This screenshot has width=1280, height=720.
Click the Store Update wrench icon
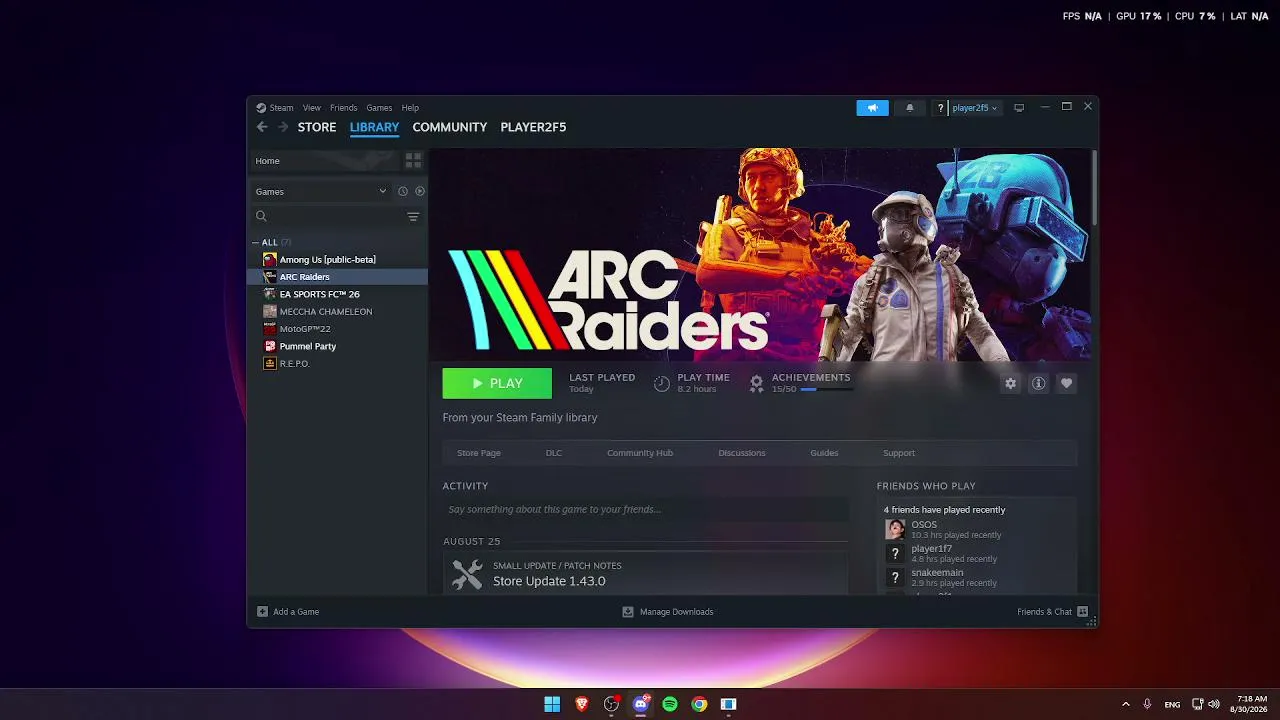[x=467, y=574]
